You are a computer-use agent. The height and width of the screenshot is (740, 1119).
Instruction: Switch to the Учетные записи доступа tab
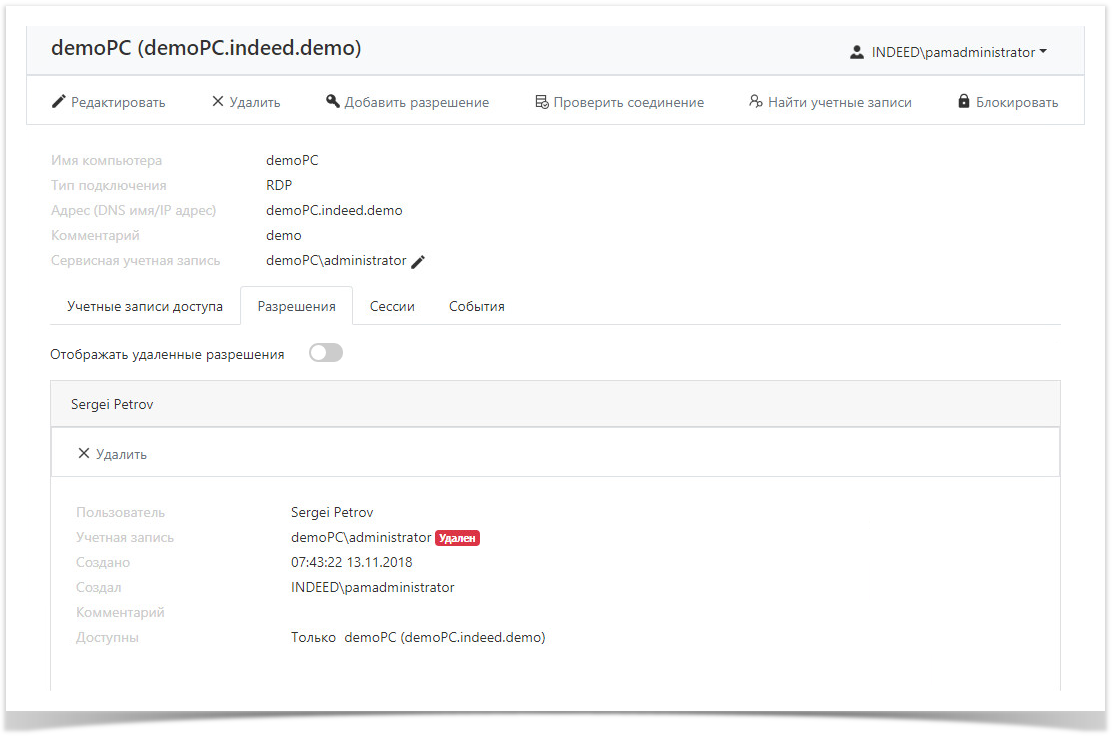[145, 307]
